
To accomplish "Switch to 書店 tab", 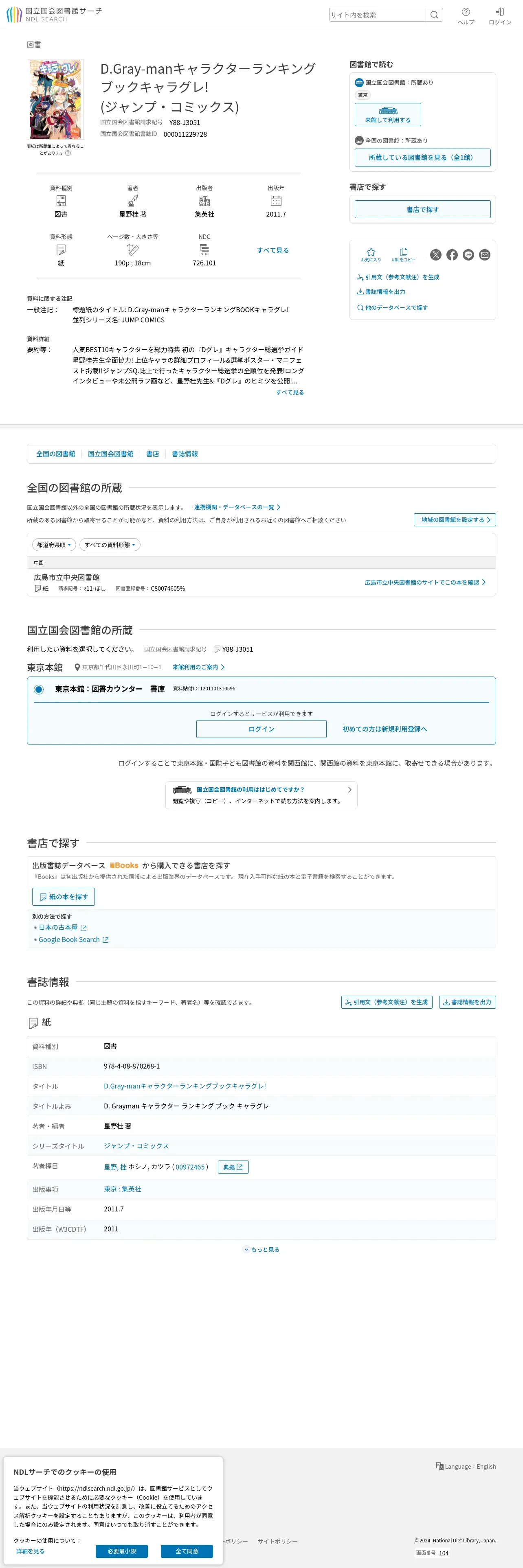I will 153,453.
